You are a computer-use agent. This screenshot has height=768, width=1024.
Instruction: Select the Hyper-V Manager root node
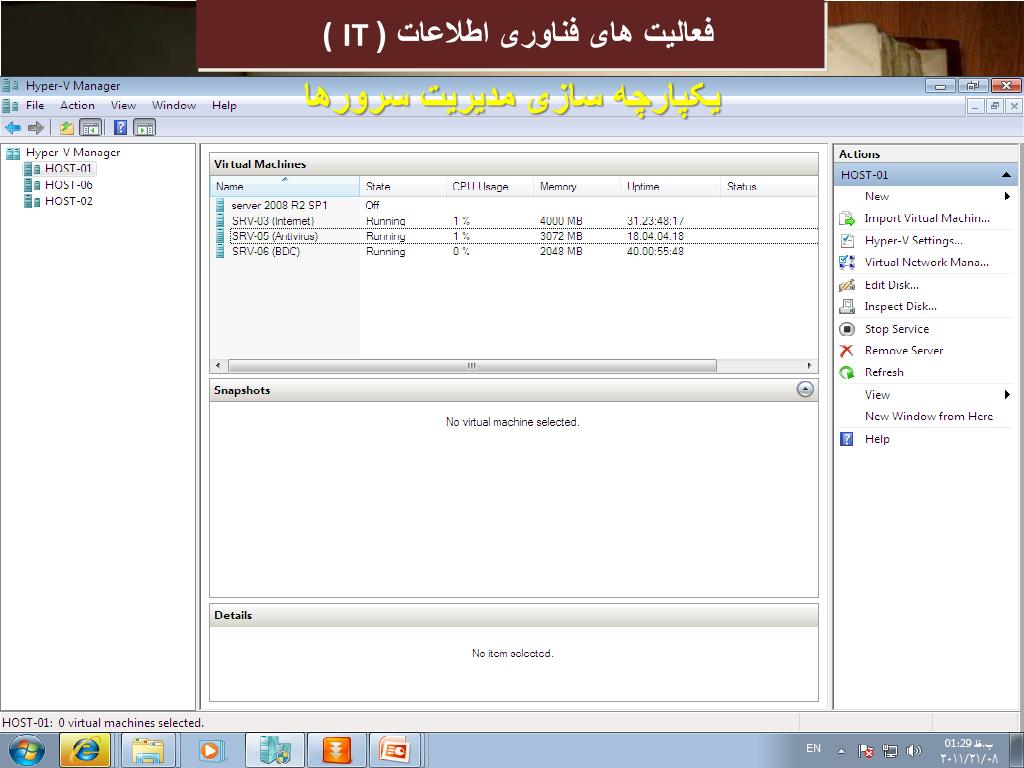click(72, 152)
